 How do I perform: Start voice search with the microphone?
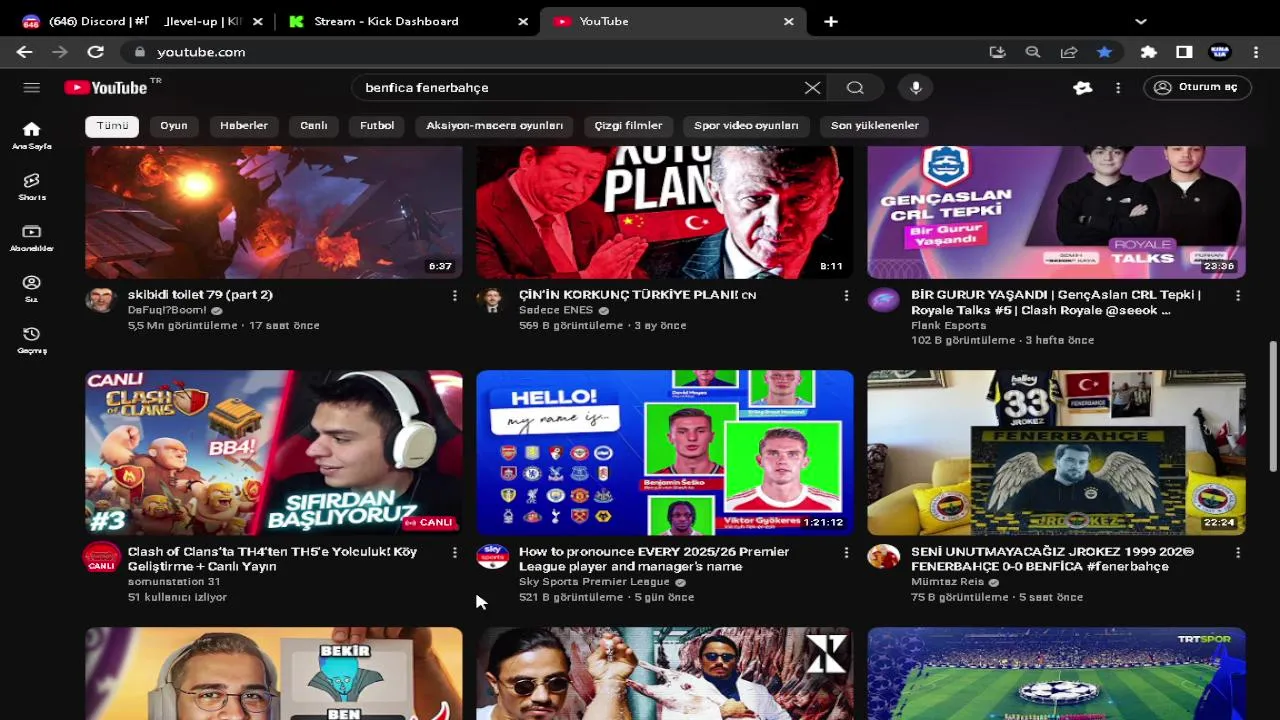(916, 88)
